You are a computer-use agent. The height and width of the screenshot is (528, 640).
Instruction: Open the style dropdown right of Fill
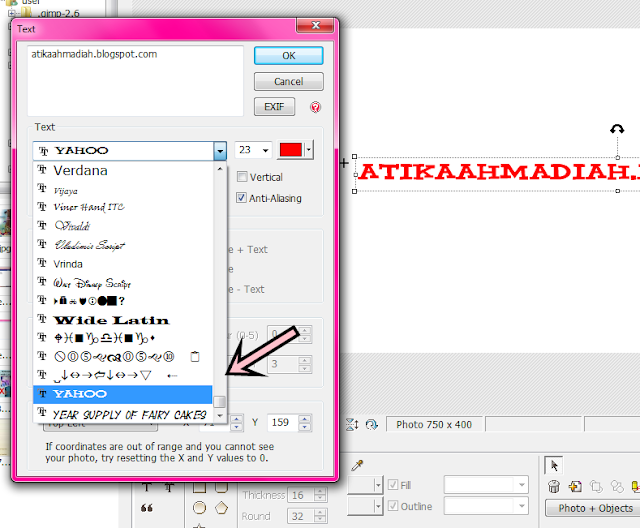[x=522, y=485]
